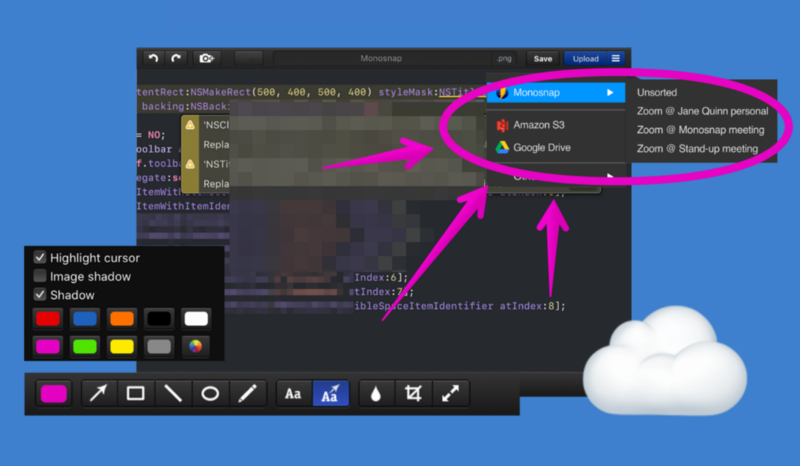Screen dimensions: 800x466
Task: Select the Pencil freehand tool
Action: [x=247, y=394]
